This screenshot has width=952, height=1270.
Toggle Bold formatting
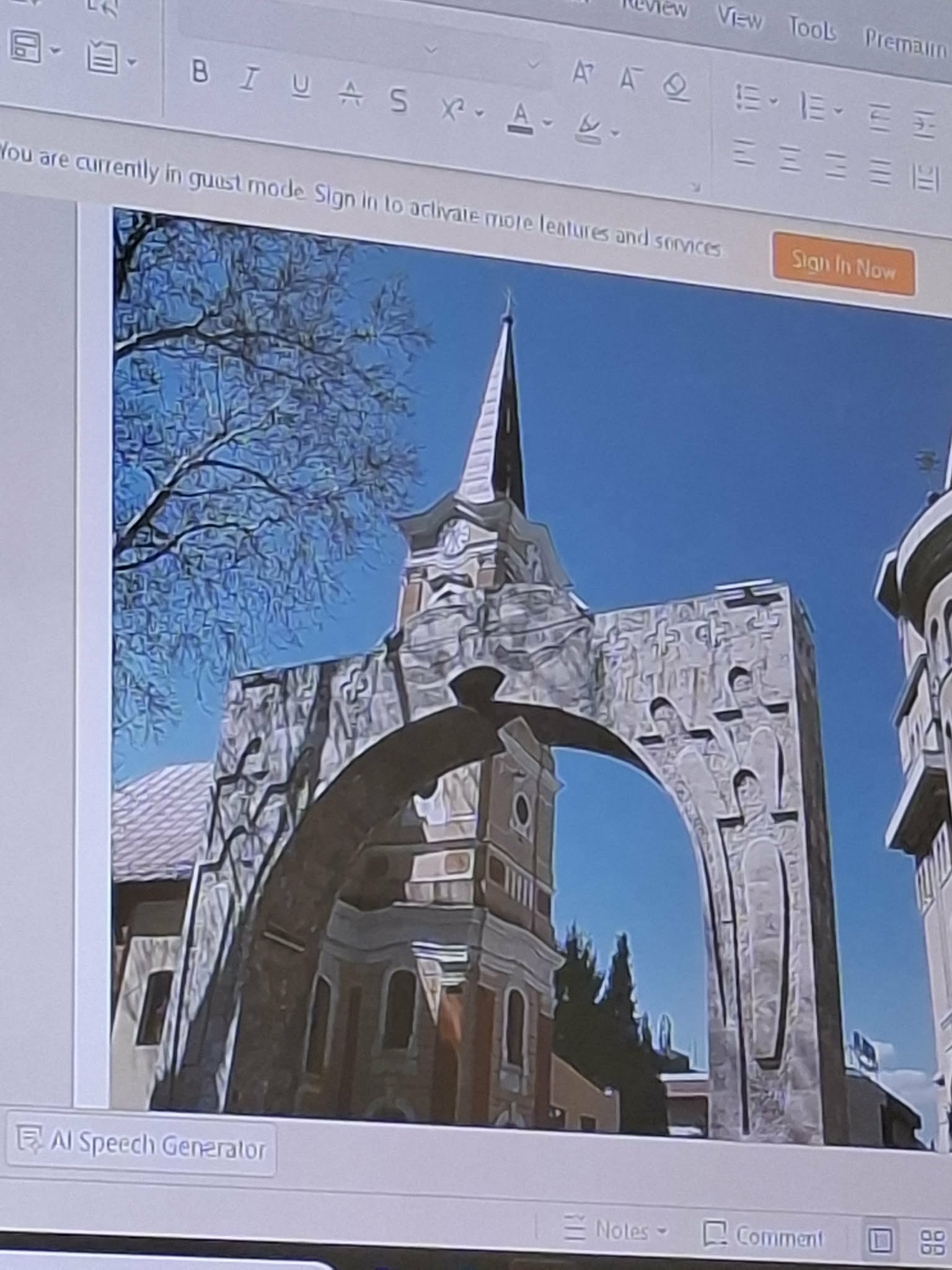(x=199, y=71)
